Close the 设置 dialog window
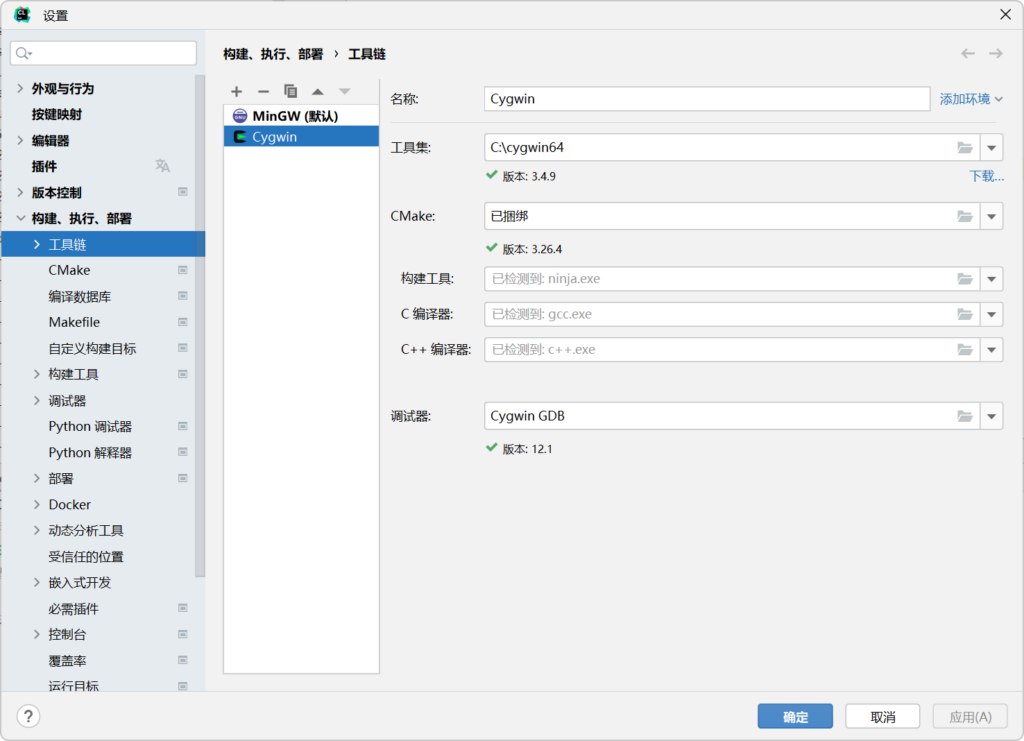Screen dimensions: 1024x741 [1006, 14]
